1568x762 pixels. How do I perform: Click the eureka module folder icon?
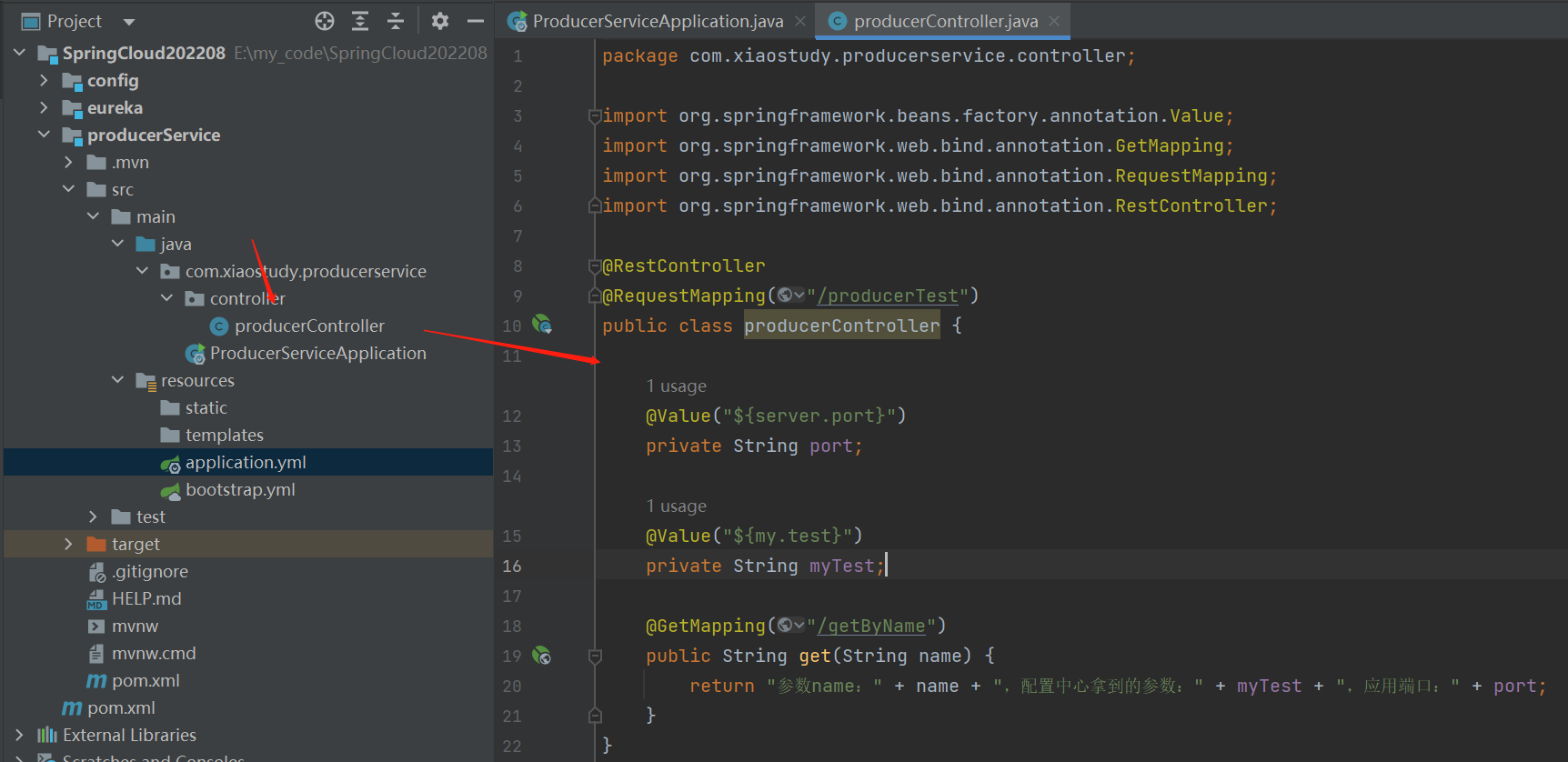tap(72, 107)
